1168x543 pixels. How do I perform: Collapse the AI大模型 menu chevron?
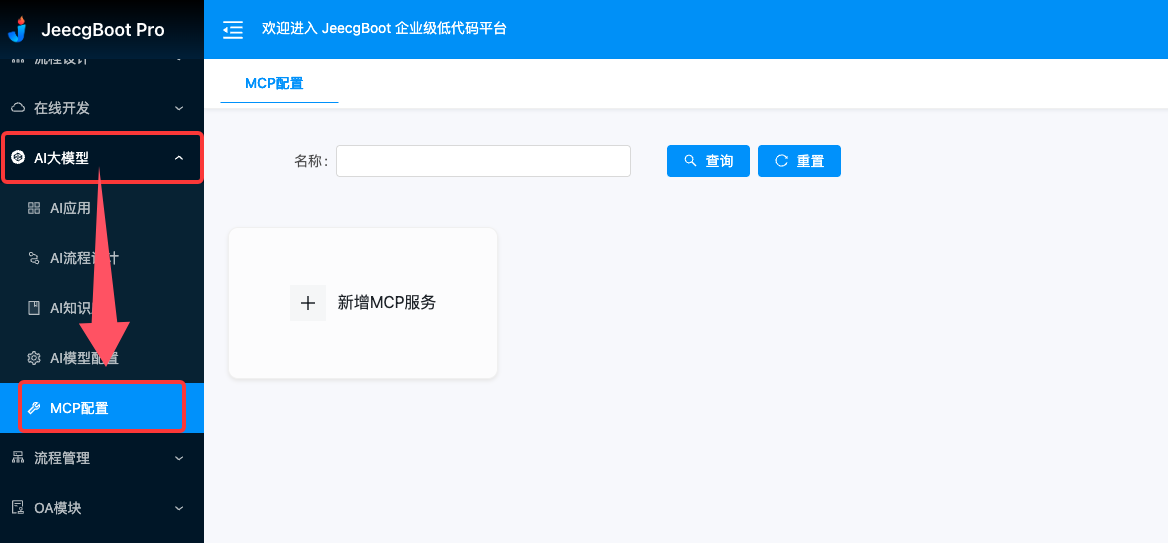[x=179, y=158]
